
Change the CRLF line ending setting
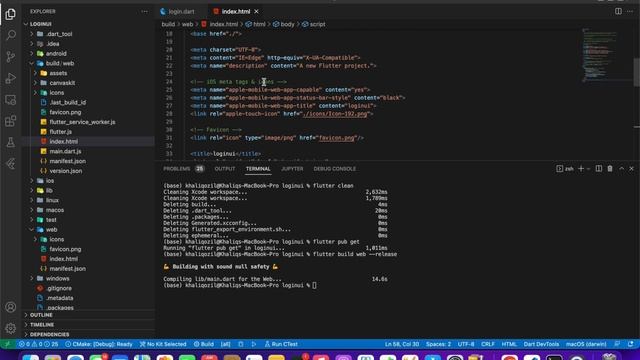coord(488,344)
